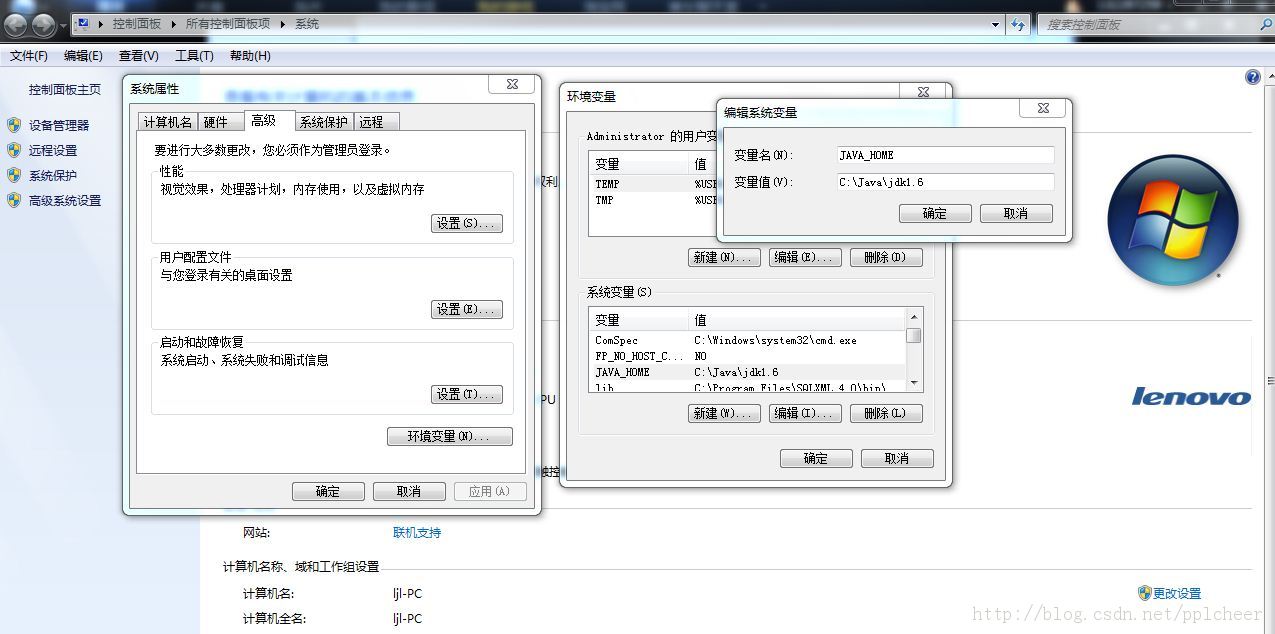Switch to the 系统保护 tab
The width and height of the screenshot is (1275, 634).
coord(324,122)
